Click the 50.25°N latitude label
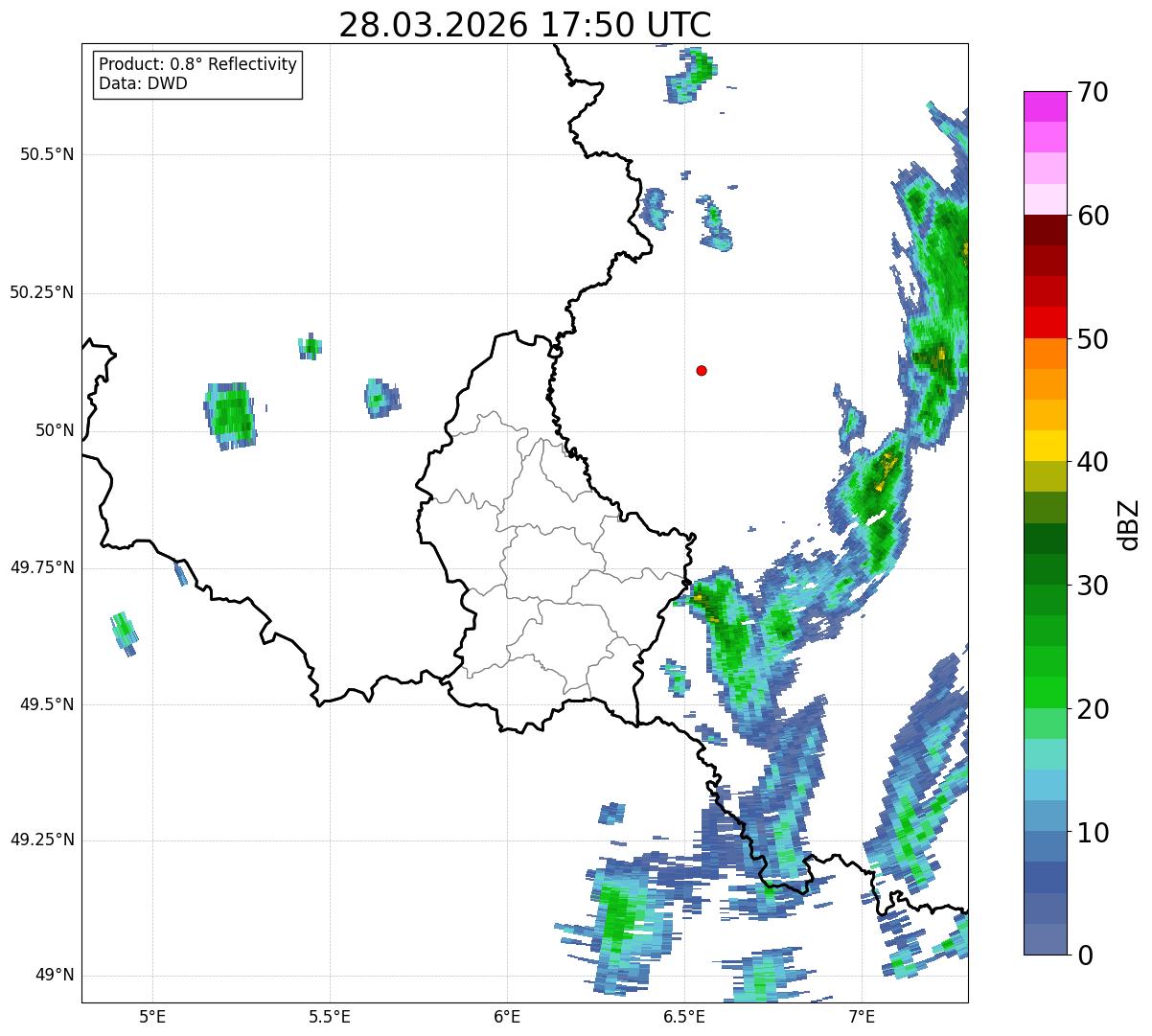The image size is (1152, 1036). tap(42, 292)
